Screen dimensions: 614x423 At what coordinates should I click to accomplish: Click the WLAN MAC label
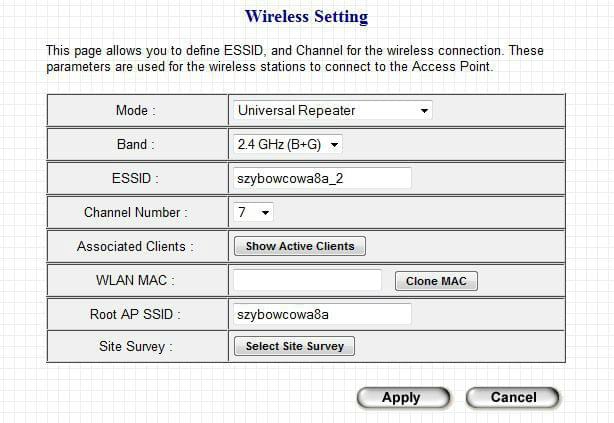tap(135, 281)
